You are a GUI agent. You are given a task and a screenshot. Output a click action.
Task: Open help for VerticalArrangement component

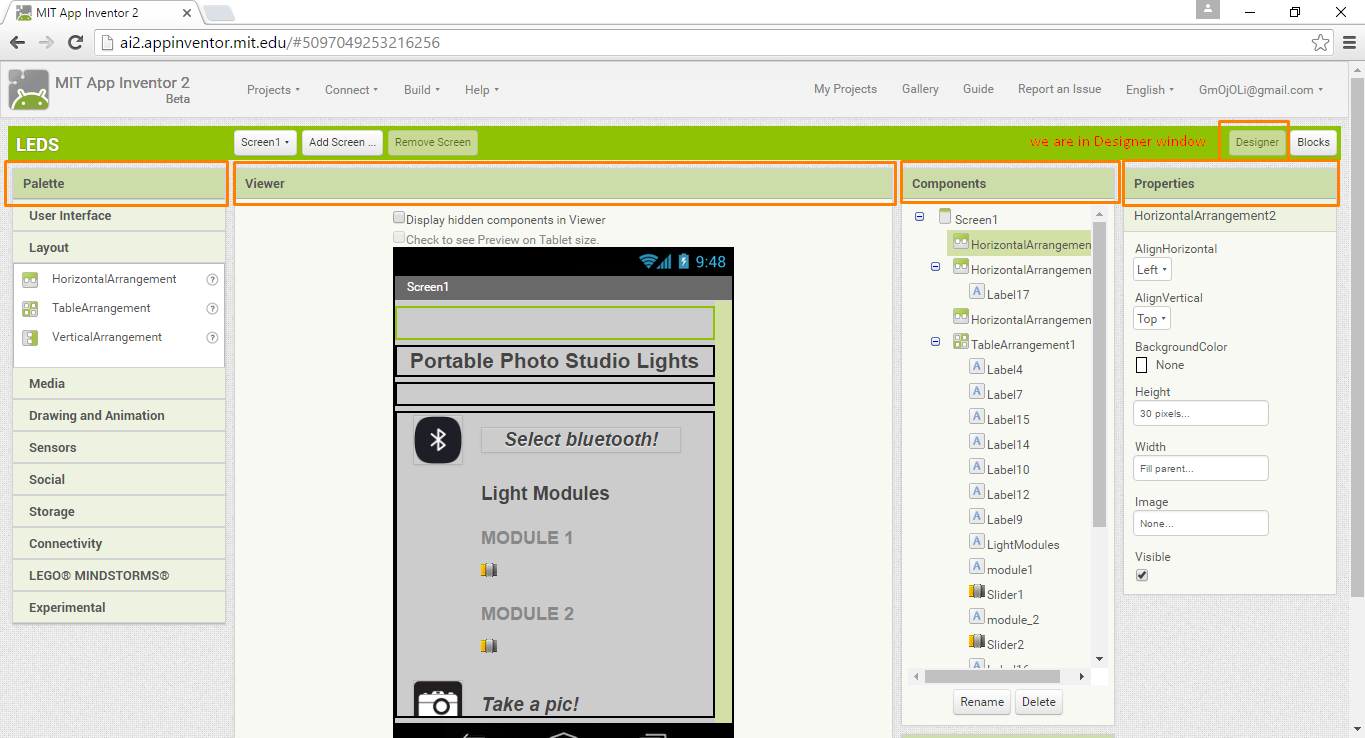(212, 338)
